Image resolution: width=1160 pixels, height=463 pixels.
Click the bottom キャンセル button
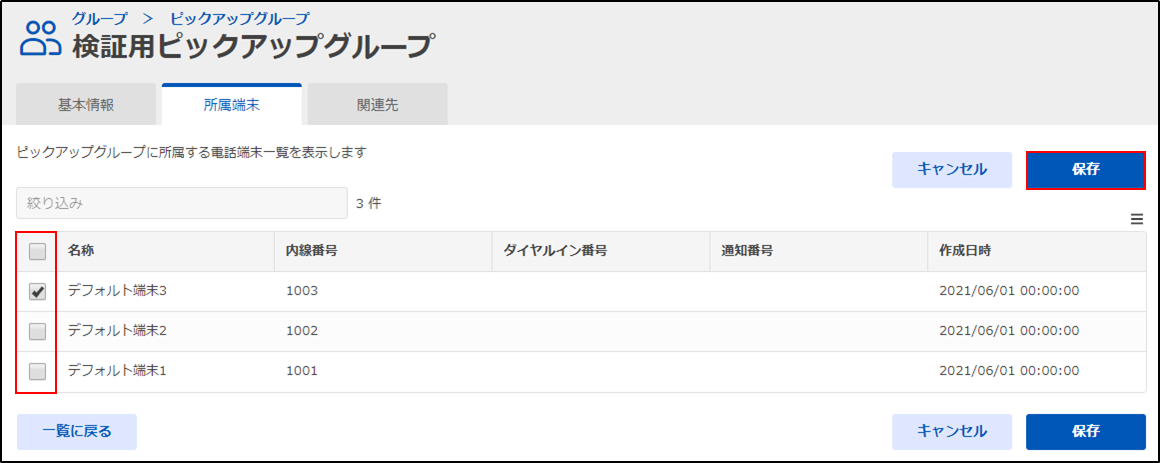[x=951, y=432]
